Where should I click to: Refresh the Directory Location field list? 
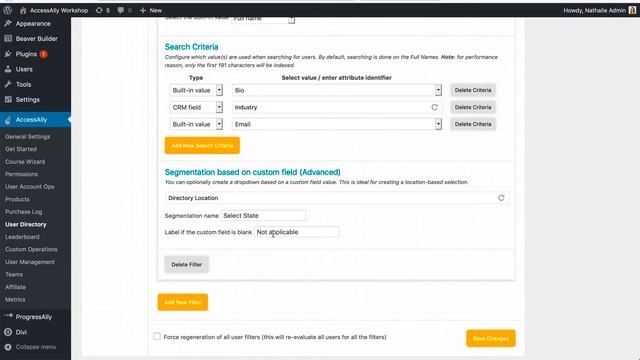tap(501, 198)
